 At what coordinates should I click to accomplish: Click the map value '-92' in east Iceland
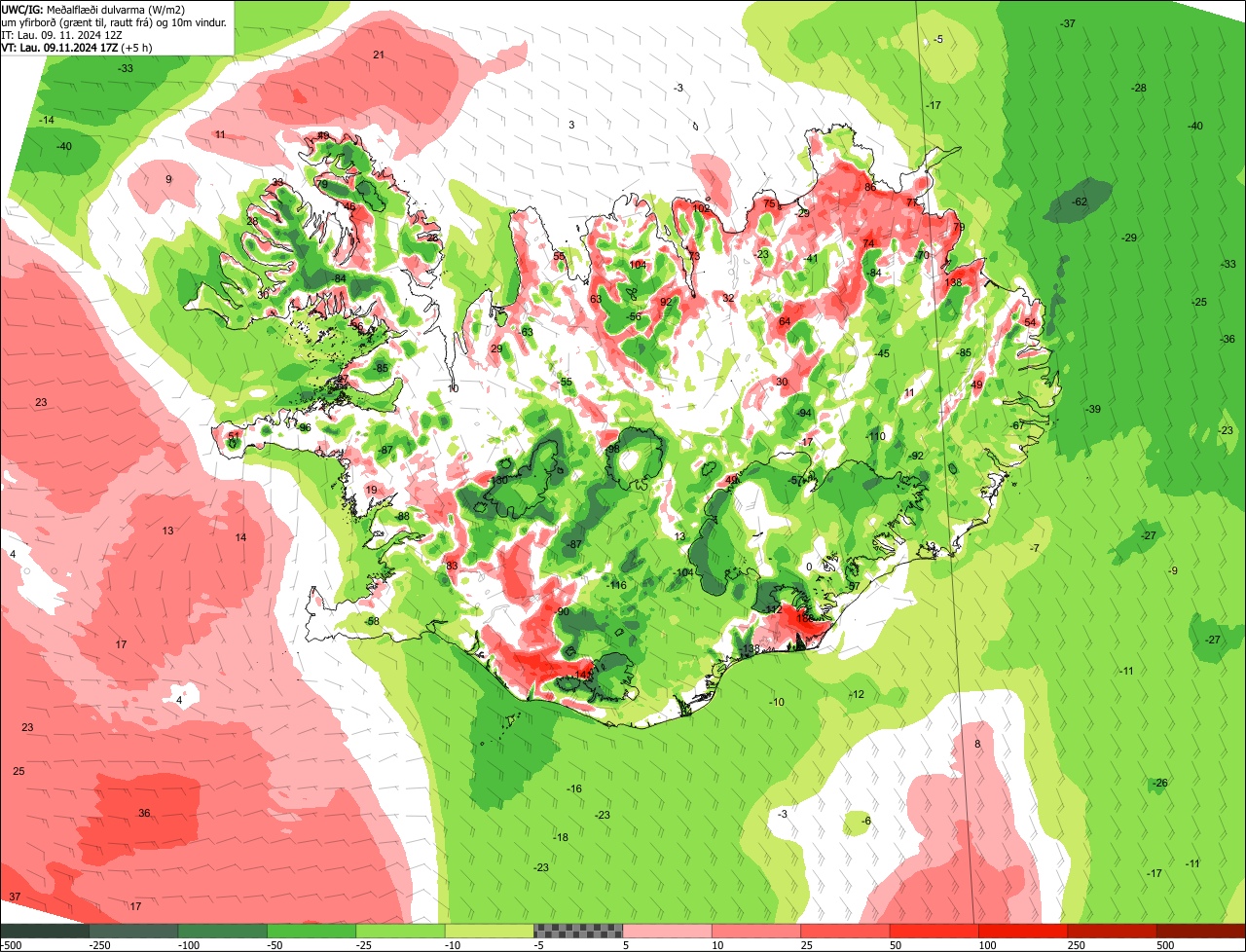(916, 456)
